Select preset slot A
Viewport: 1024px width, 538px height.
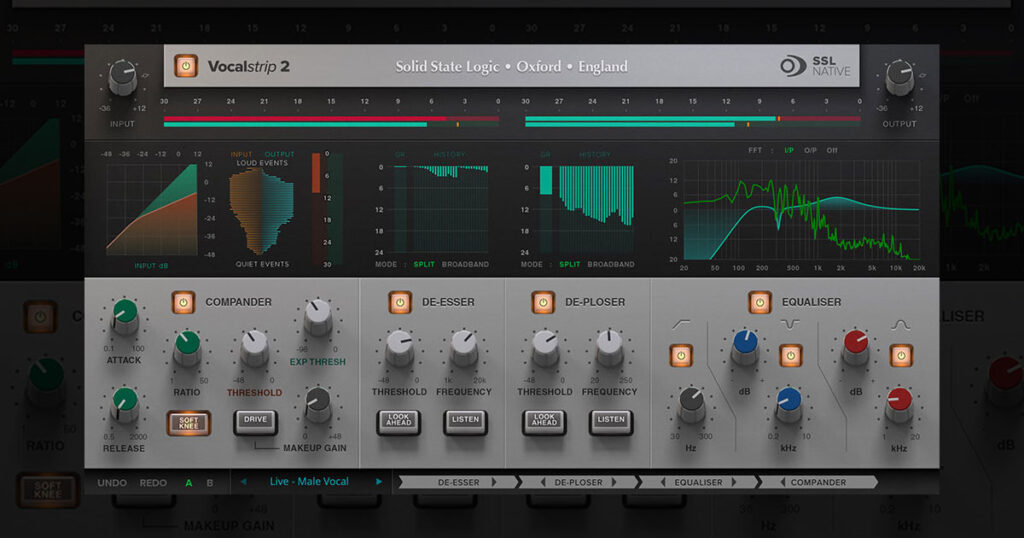pyautogui.click(x=189, y=483)
